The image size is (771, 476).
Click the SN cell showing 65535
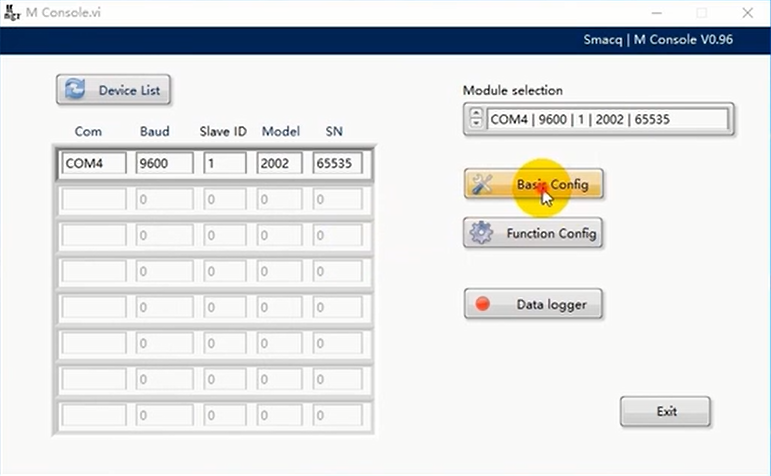337,163
